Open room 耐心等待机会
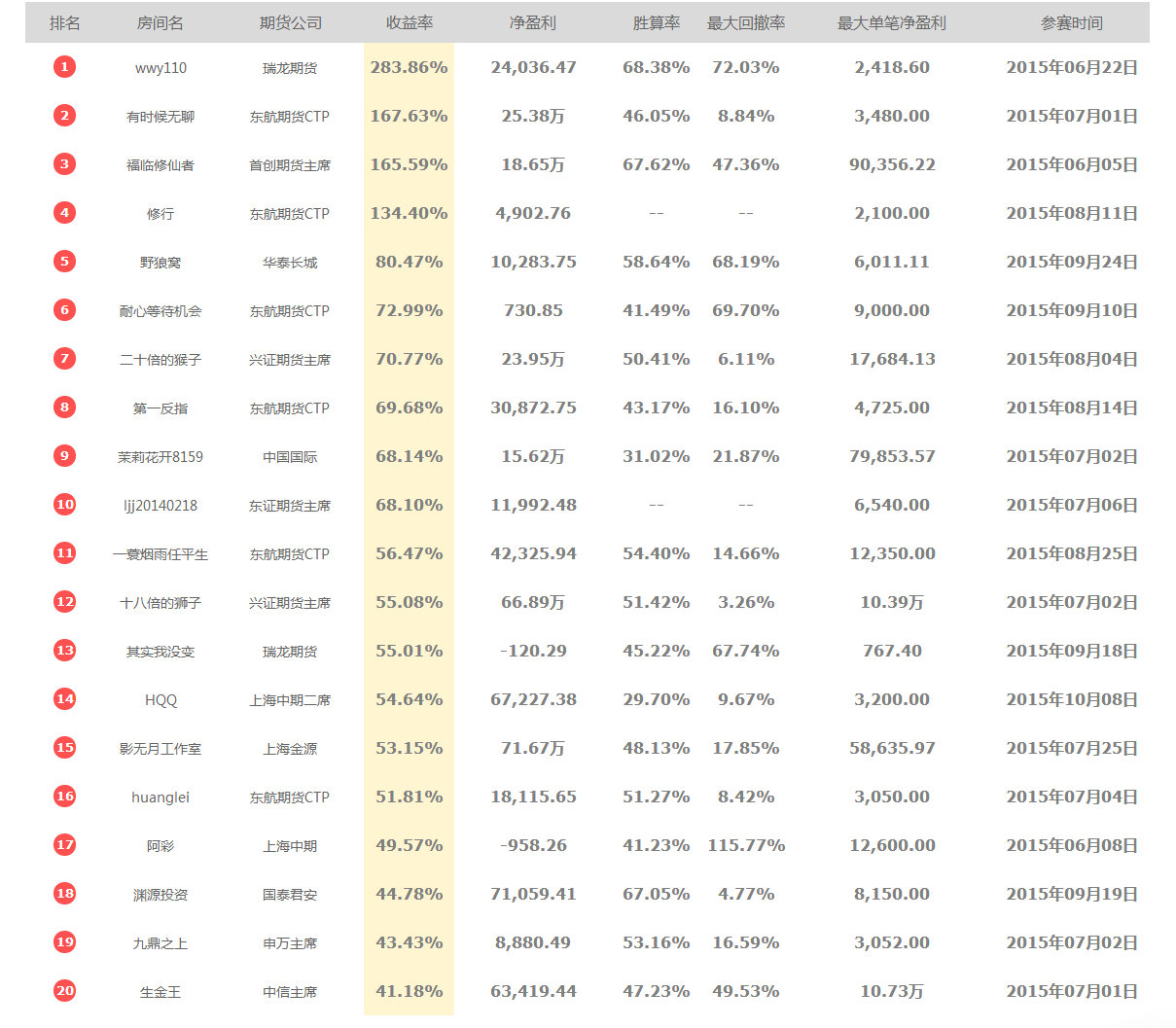 [x=160, y=311]
